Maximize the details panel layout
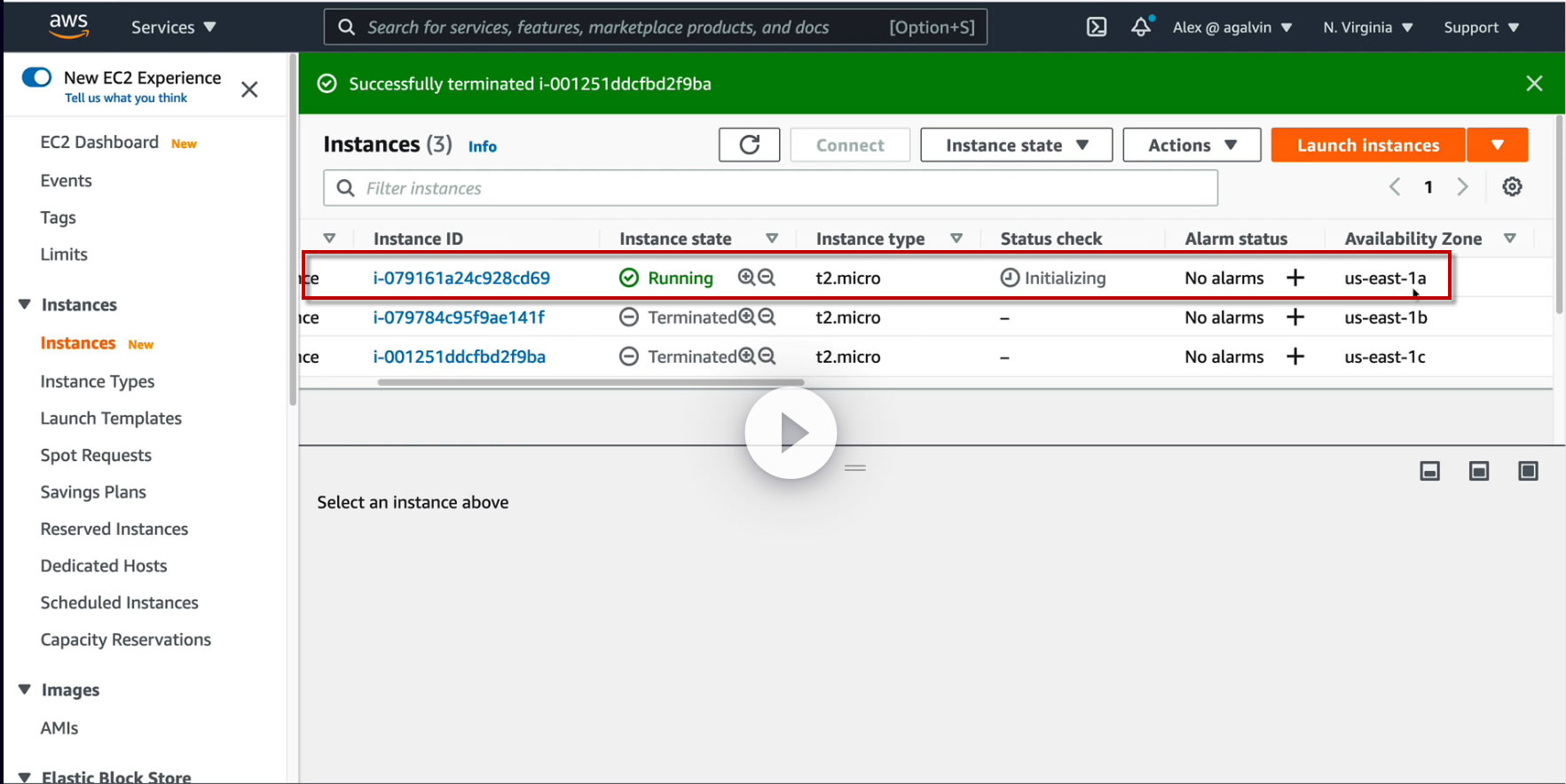The height and width of the screenshot is (784, 1566). click(1528, 471)
